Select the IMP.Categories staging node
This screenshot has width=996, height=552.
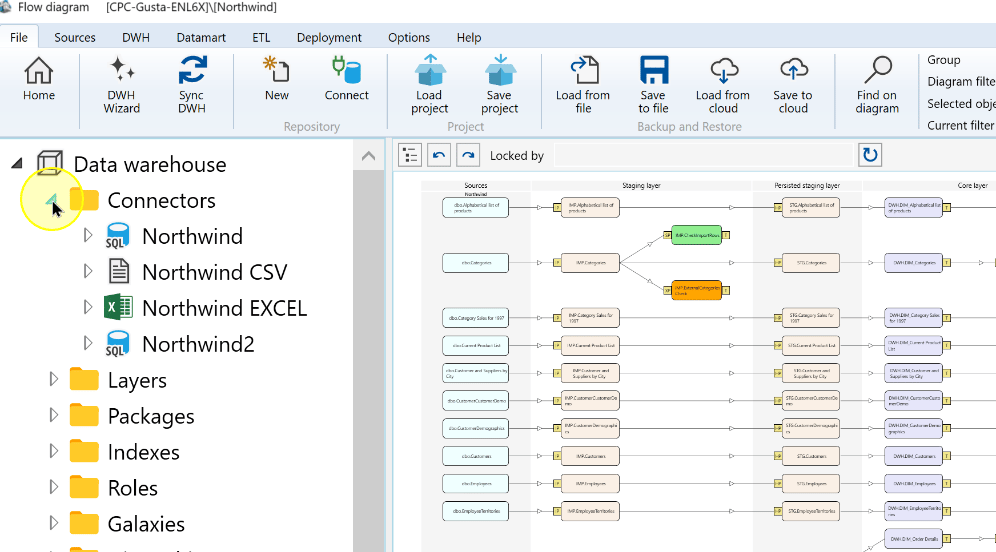point(590,262)
